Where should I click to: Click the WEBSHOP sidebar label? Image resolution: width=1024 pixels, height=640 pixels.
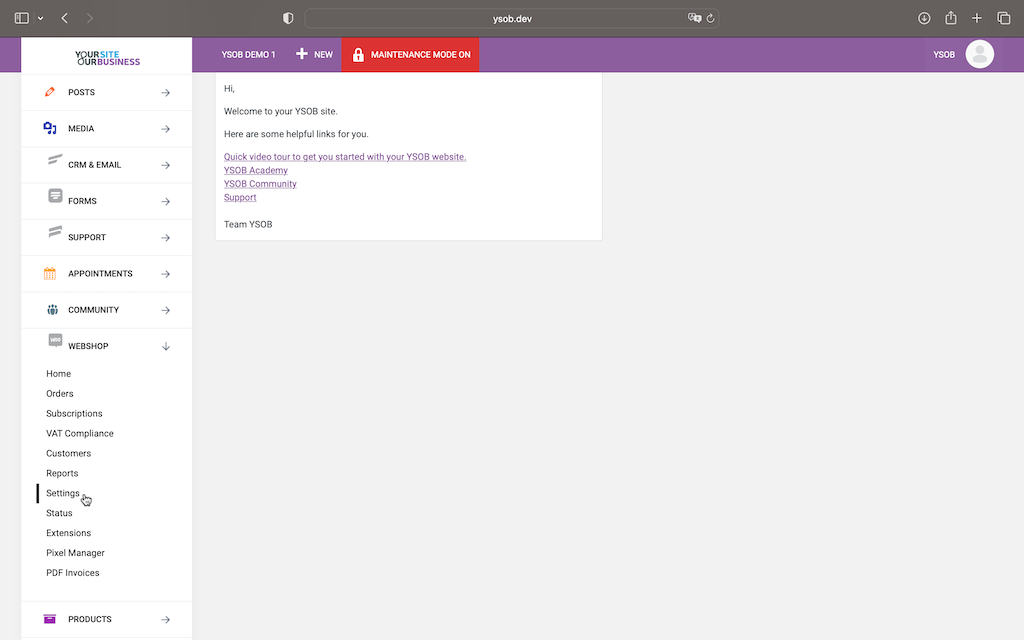(88, 346)
